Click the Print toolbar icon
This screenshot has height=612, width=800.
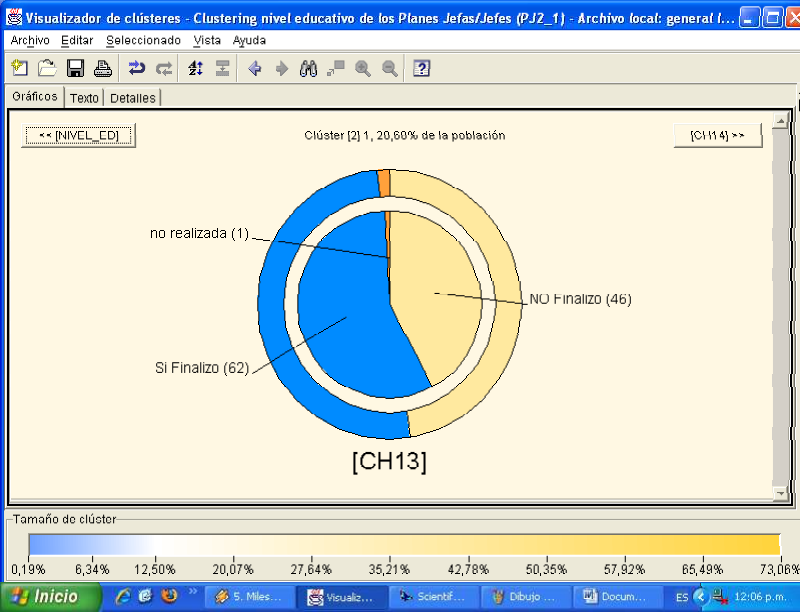tap(102, 68)
